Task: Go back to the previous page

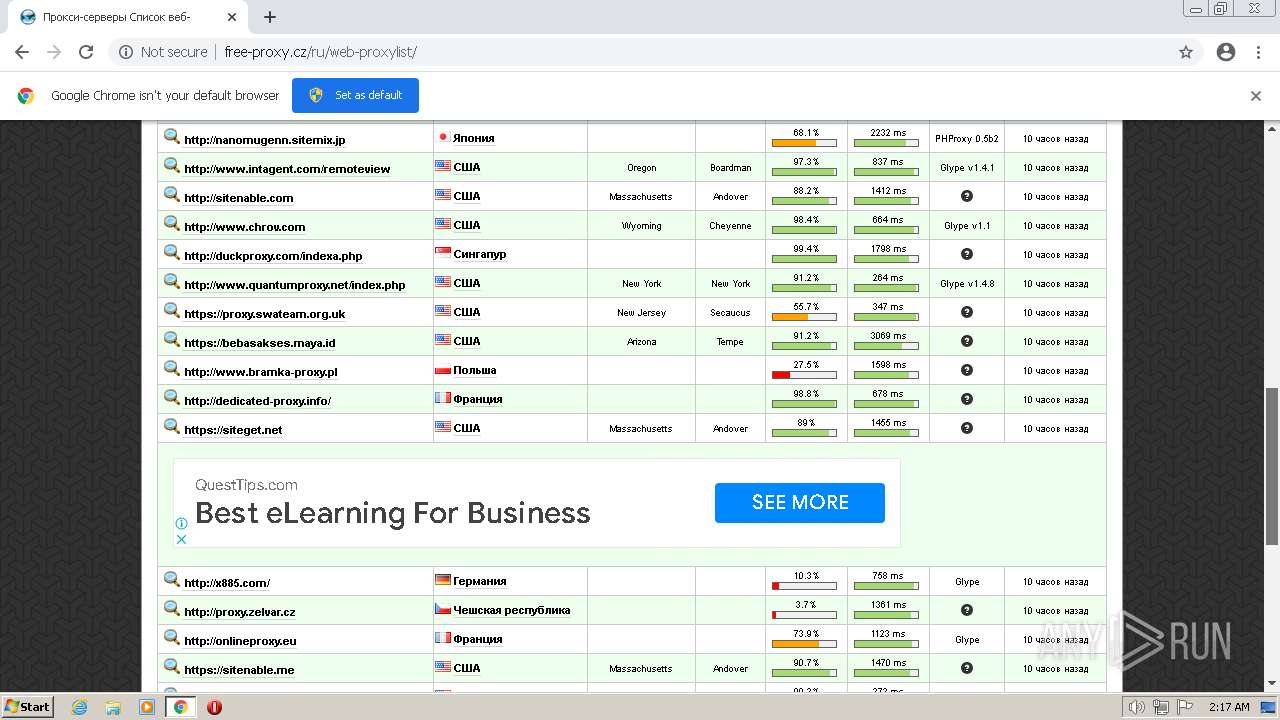Action: point(22,52)
